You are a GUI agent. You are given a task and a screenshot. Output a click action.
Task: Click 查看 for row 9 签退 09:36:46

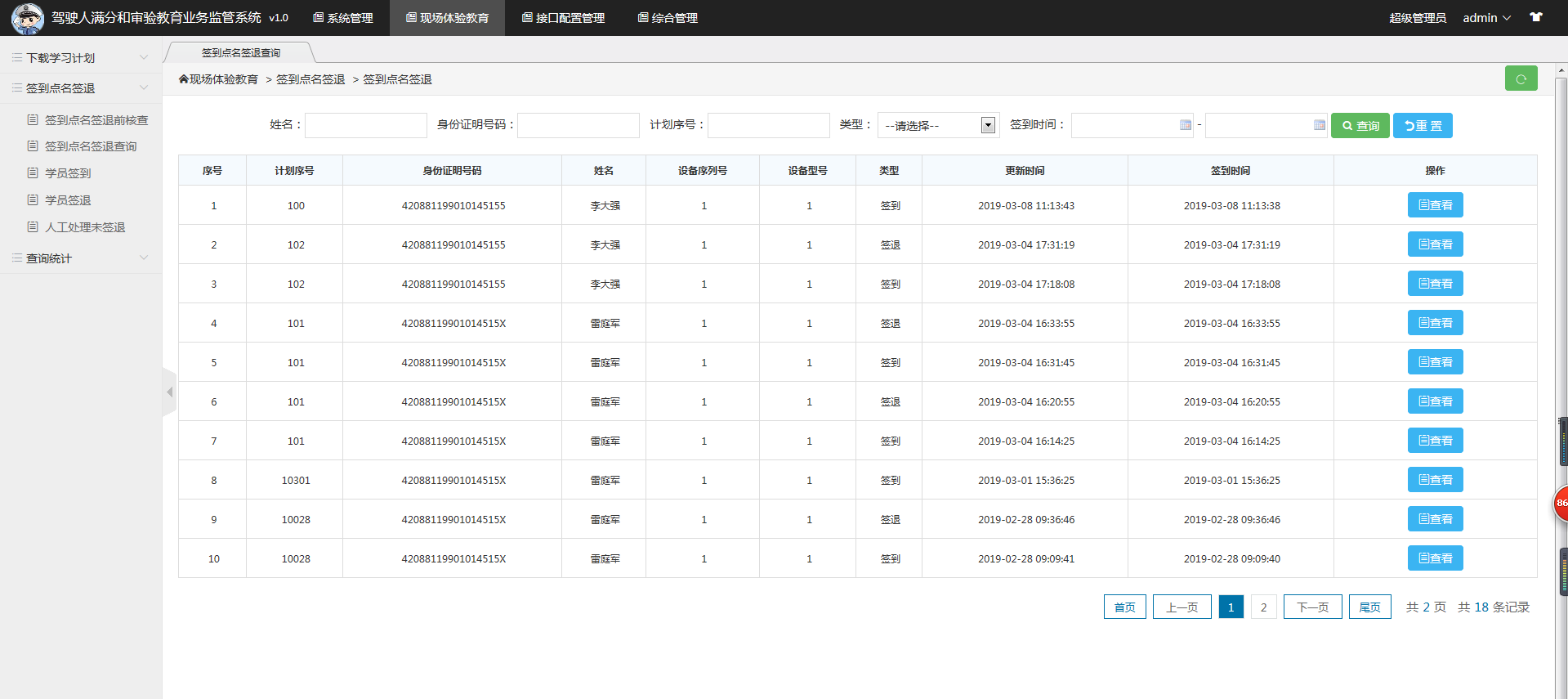pyautogui.click(x=1436, y=519)
